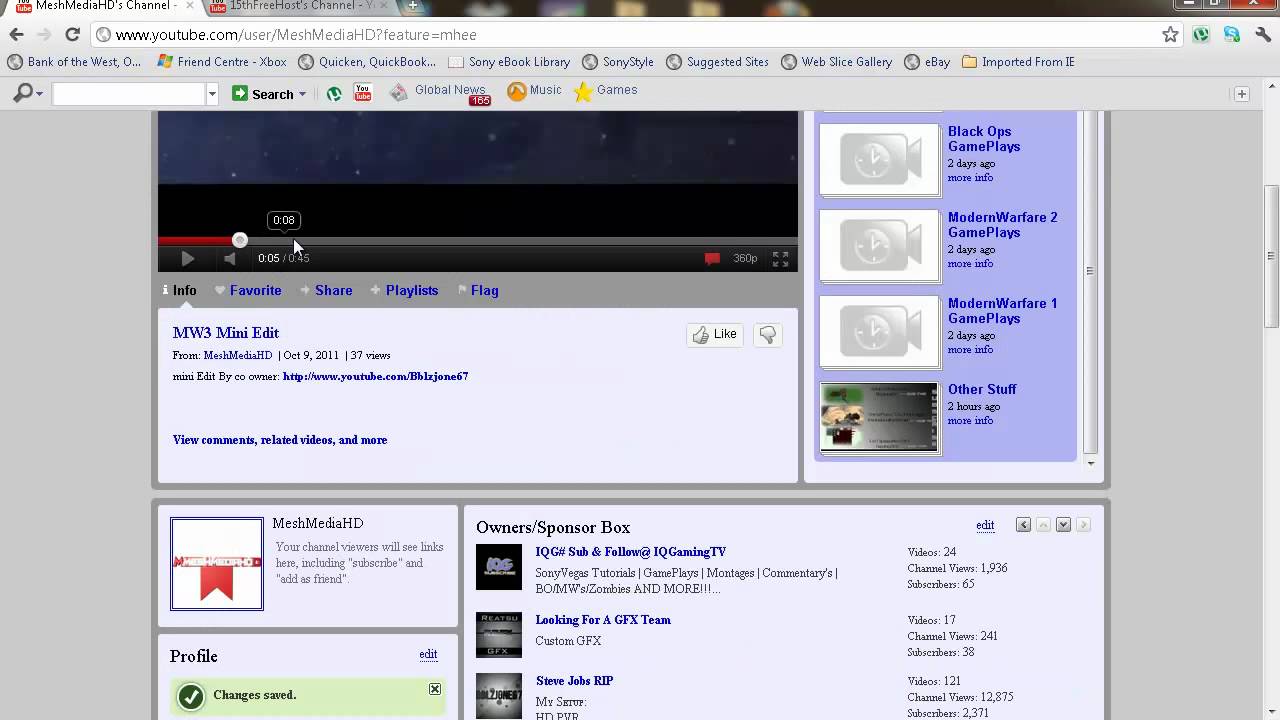Open Looking For A GFX Team channel
Image resolution: width=1280 pixels, height=720 pixels.
tap(603, 620)
